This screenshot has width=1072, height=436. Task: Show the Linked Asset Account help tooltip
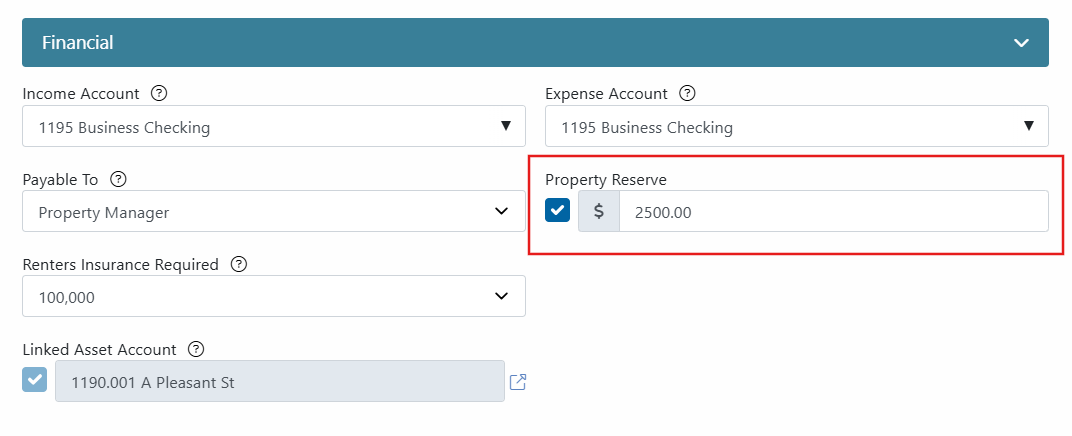click(x=196, y=350)
